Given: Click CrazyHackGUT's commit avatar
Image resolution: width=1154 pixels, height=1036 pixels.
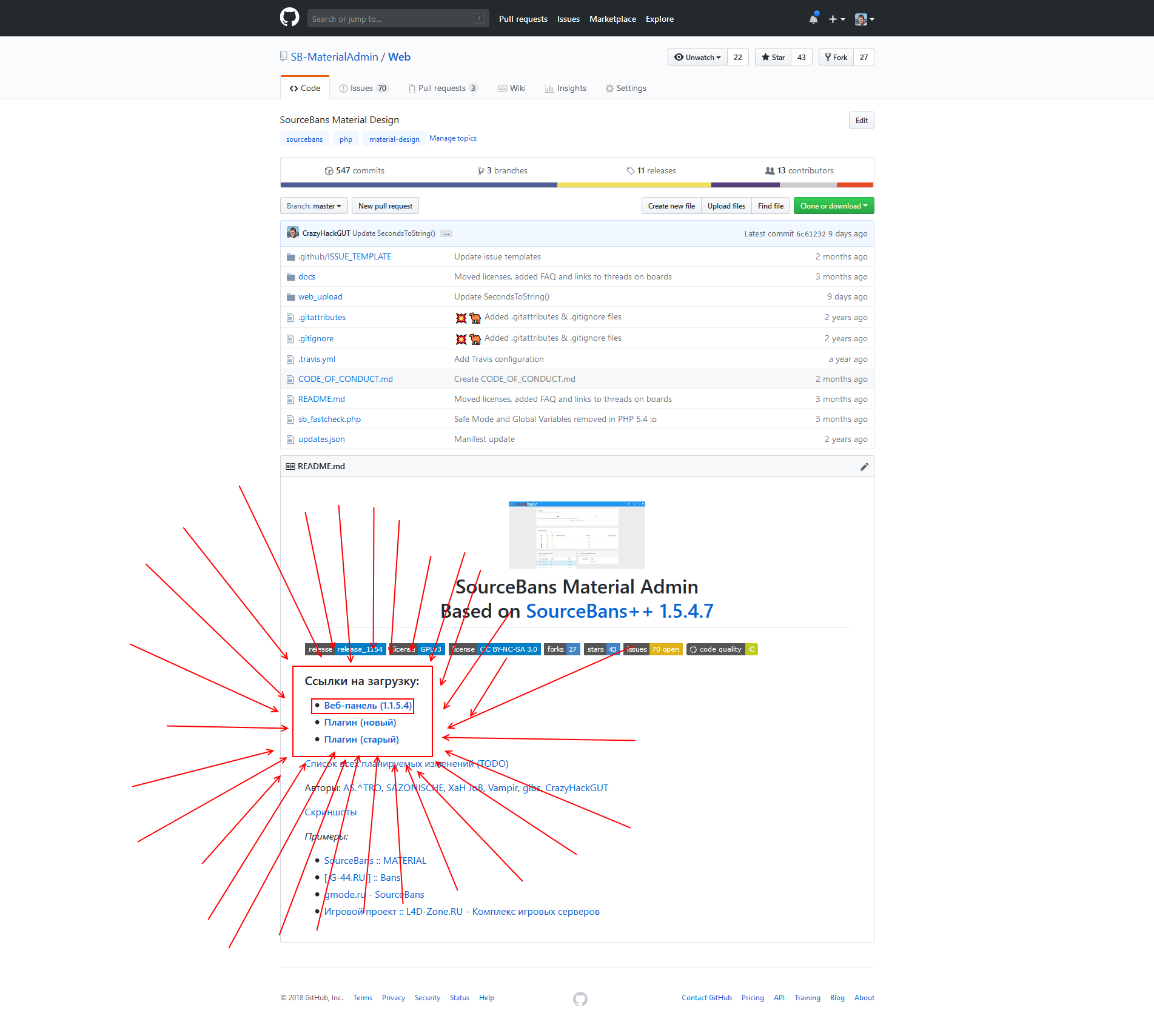Looking at the screenshot, I should pos(292,233).
